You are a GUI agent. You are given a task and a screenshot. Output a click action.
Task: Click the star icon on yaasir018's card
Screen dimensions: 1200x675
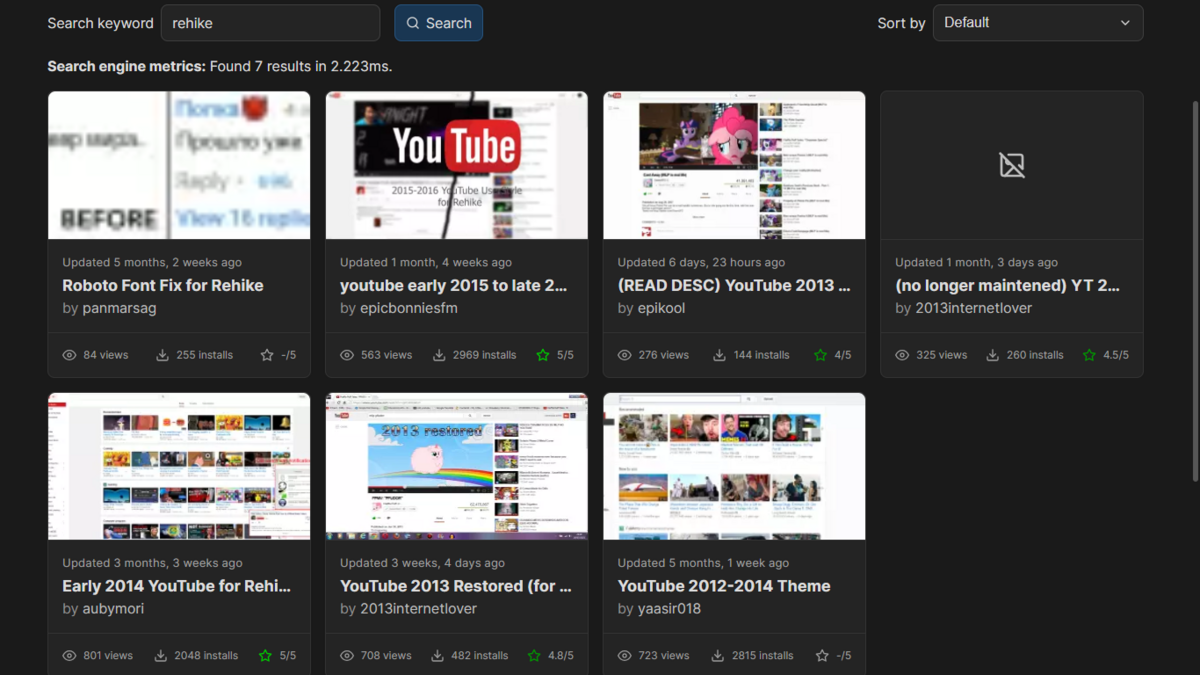click(x=822, y=656)
